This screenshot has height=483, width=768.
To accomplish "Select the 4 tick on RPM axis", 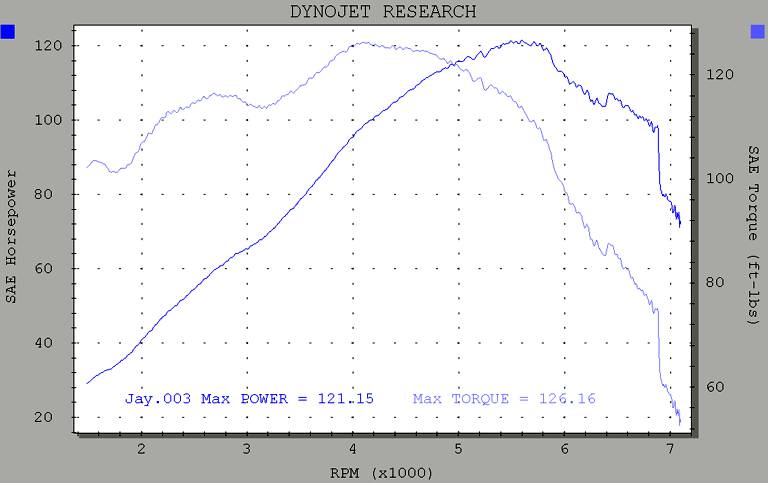I will tap(353, 449).
